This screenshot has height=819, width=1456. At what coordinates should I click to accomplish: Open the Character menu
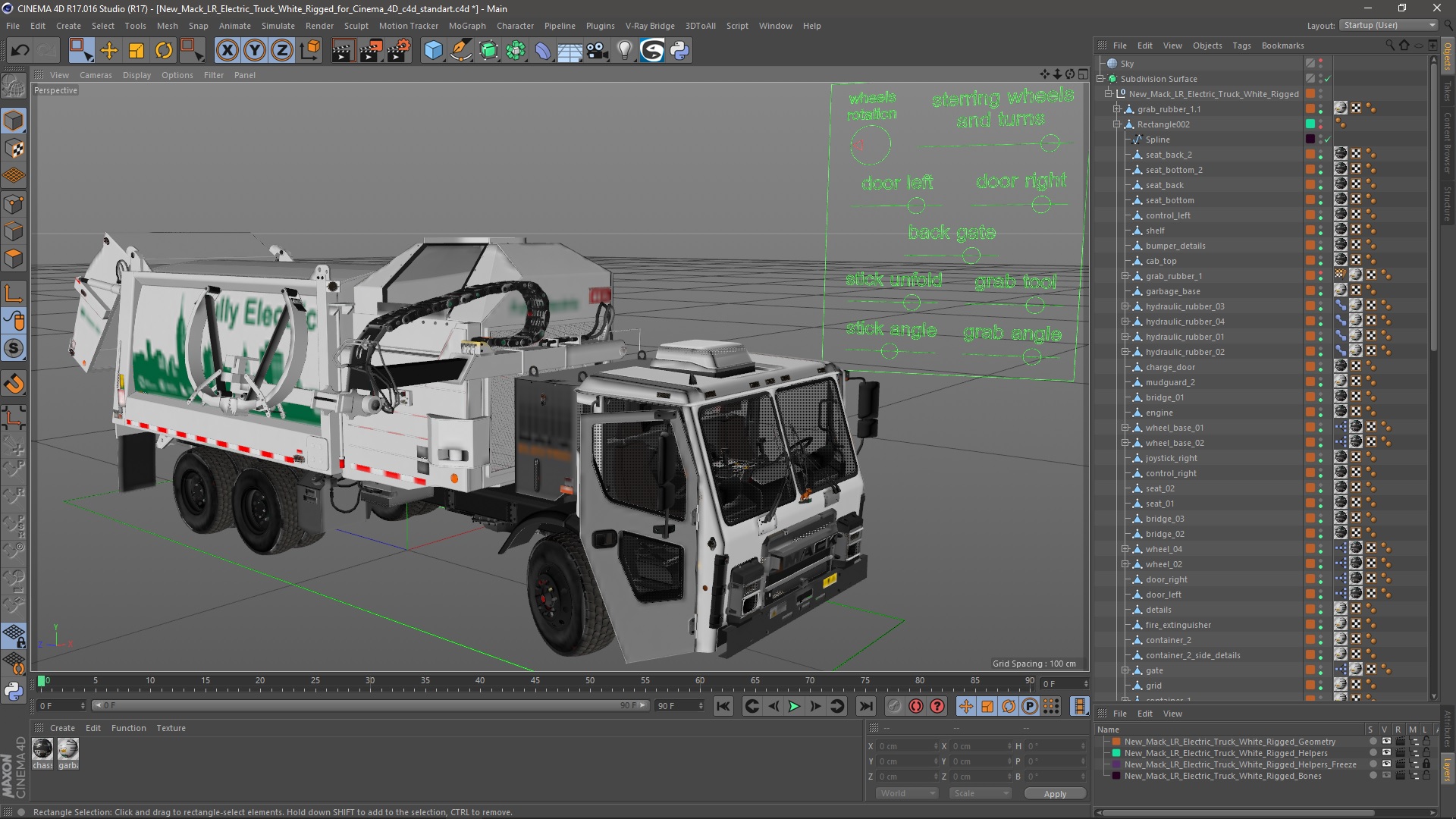click(x=515, y=26)
